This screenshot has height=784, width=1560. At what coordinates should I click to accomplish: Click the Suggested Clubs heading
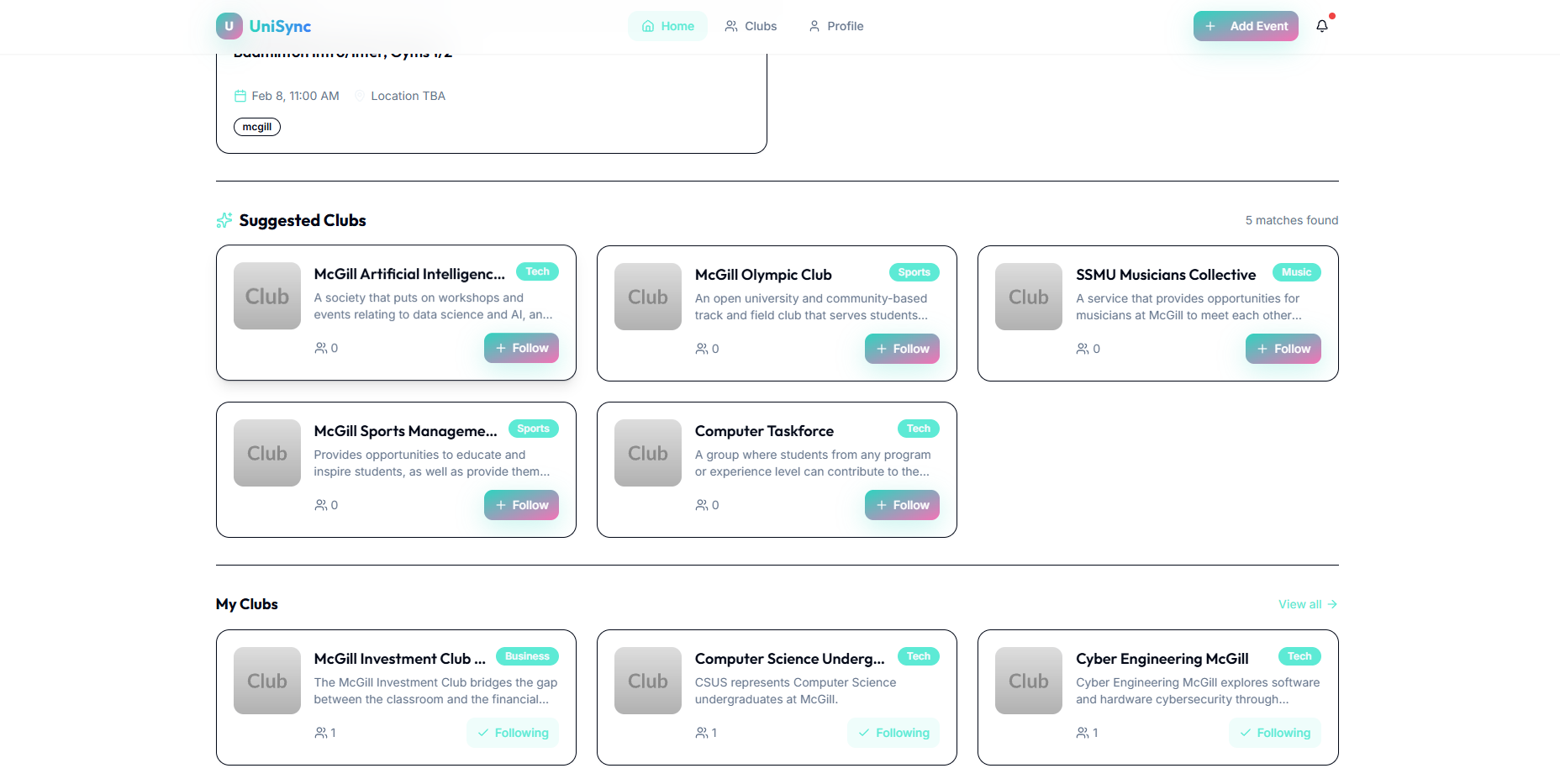pos(303,220)
